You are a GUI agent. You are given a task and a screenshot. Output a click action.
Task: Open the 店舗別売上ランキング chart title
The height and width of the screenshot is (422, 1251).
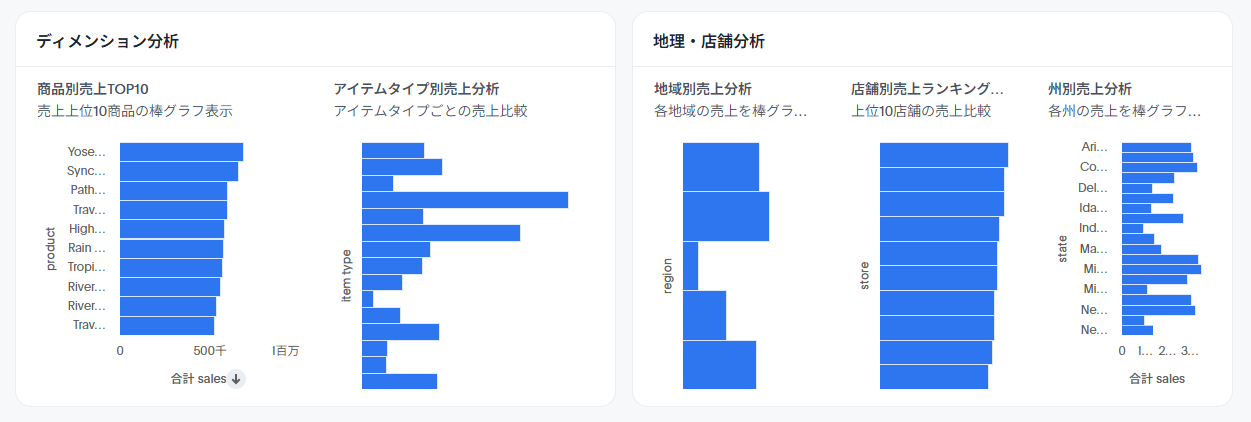[927, 89]
